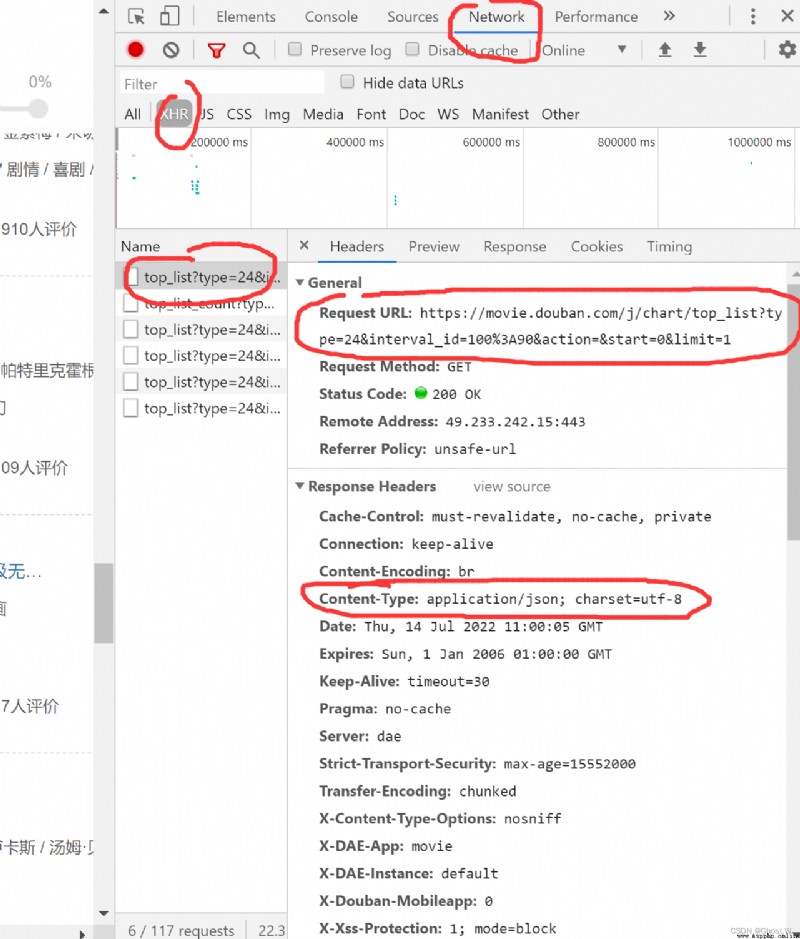The width and height of the screenshot is (800, 939).
Task: Show the Preview detail tab
Action: point(434,246)
